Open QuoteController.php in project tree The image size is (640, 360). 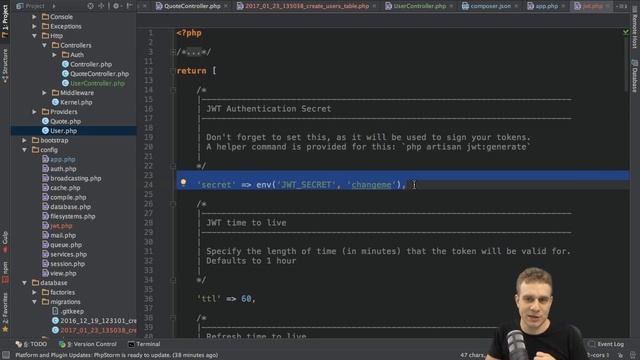click(x=96, y=74)
